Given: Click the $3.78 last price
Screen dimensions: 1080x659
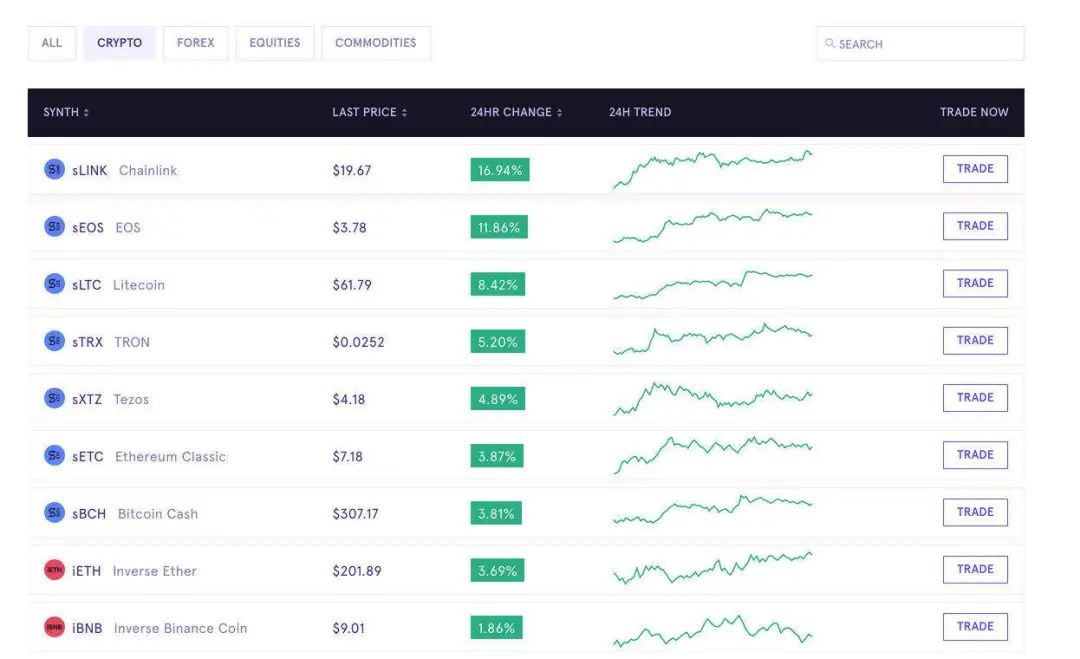Looking at the screenshot, I should (x=349, y=227).
